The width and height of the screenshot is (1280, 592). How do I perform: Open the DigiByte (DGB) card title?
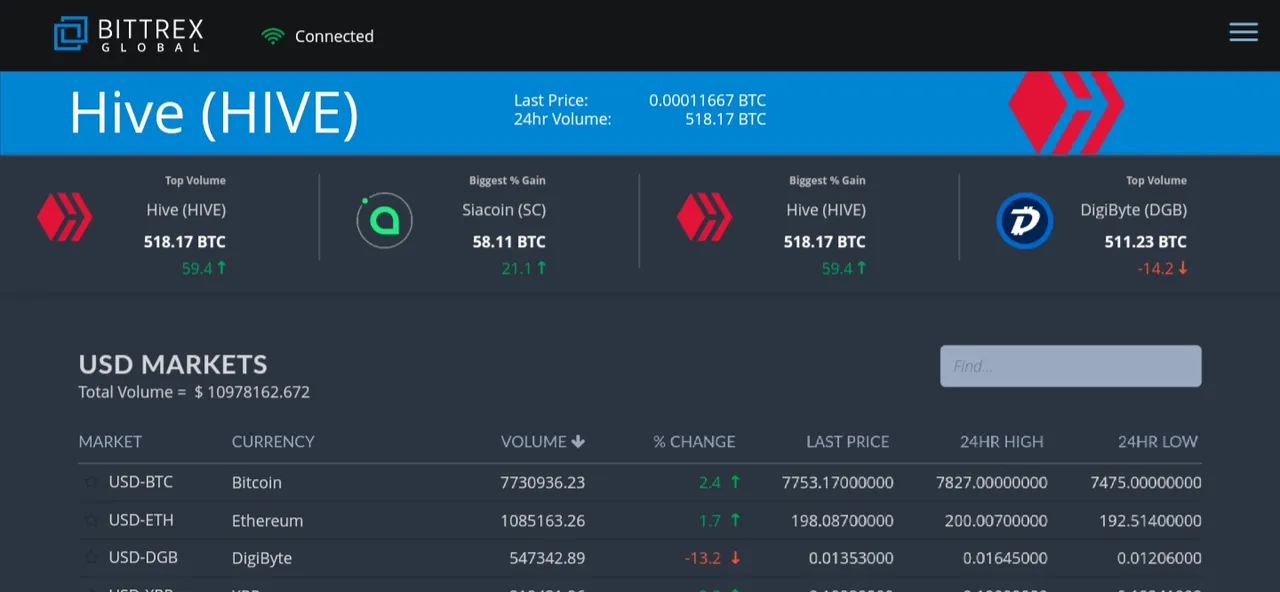[x=1133, y=210]
